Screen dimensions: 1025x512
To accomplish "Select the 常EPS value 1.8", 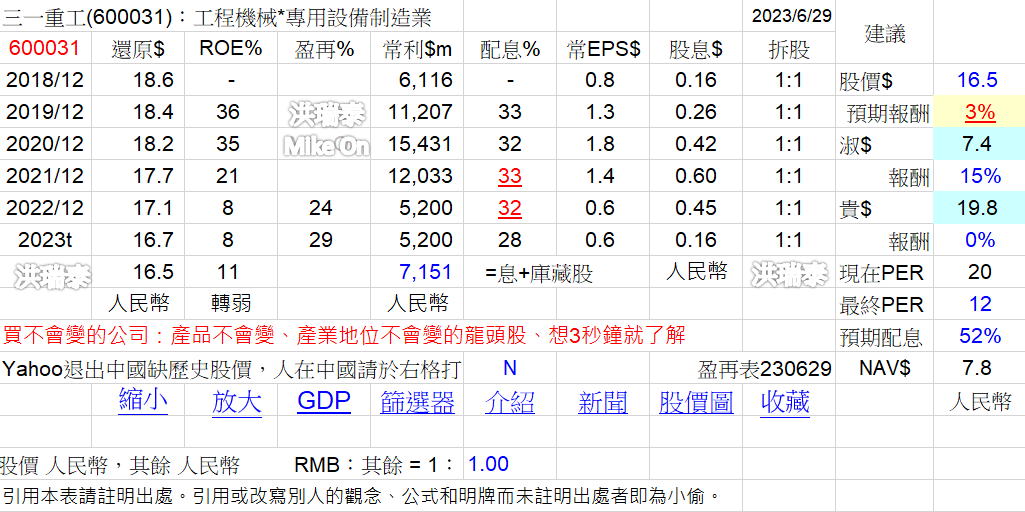I will coord(601,144).
